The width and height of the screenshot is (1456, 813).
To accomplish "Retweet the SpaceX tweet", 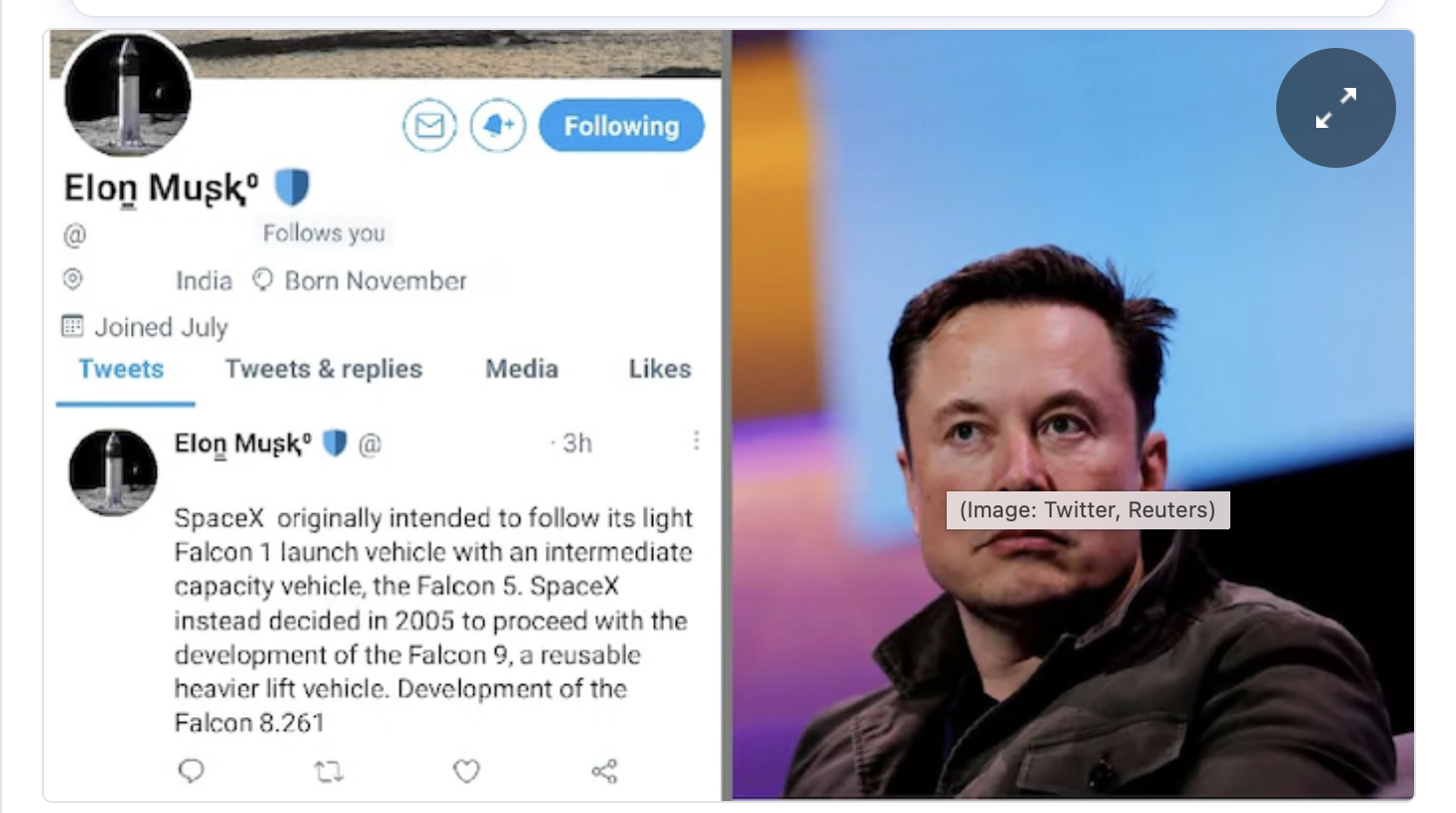I will pyautogui.click(x=329, y=770).
